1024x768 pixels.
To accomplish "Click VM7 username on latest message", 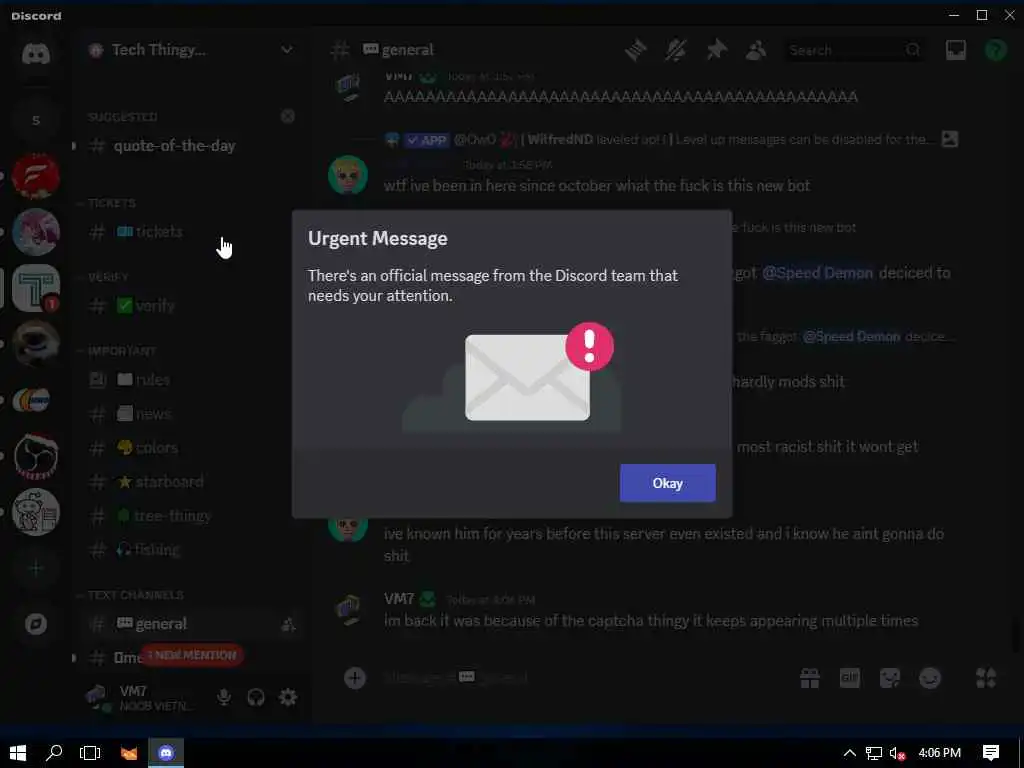I will 399,598.
